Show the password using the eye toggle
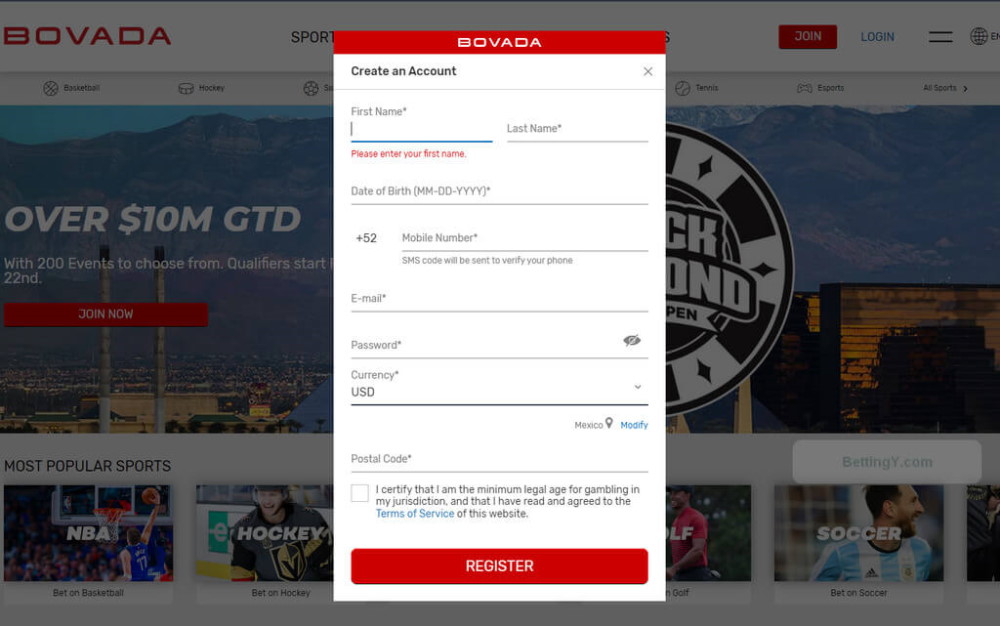Viewport: 1000px width, 626px height. click(x=632, y=340)
